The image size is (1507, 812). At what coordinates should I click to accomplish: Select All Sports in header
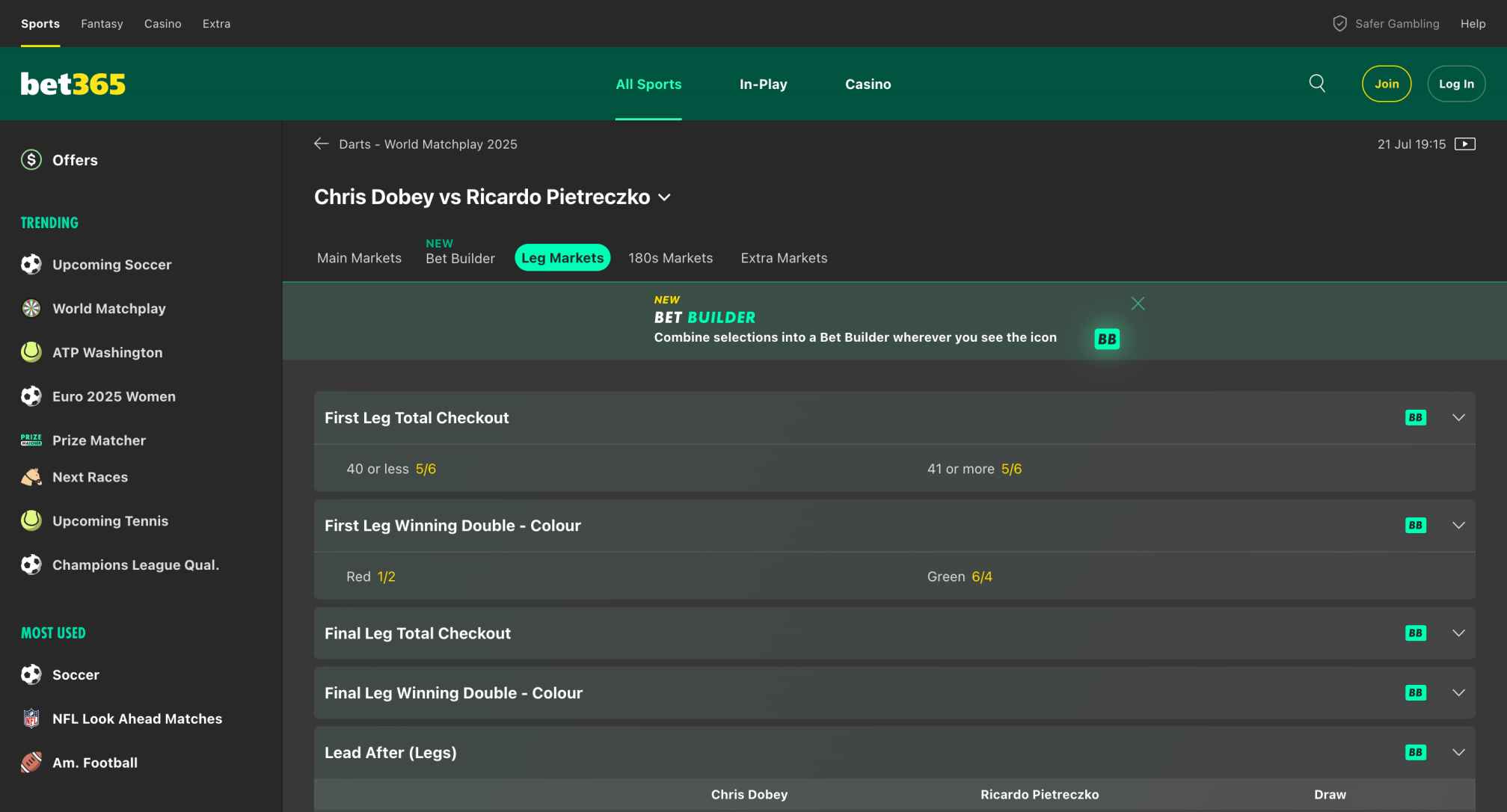click(648, 84)
